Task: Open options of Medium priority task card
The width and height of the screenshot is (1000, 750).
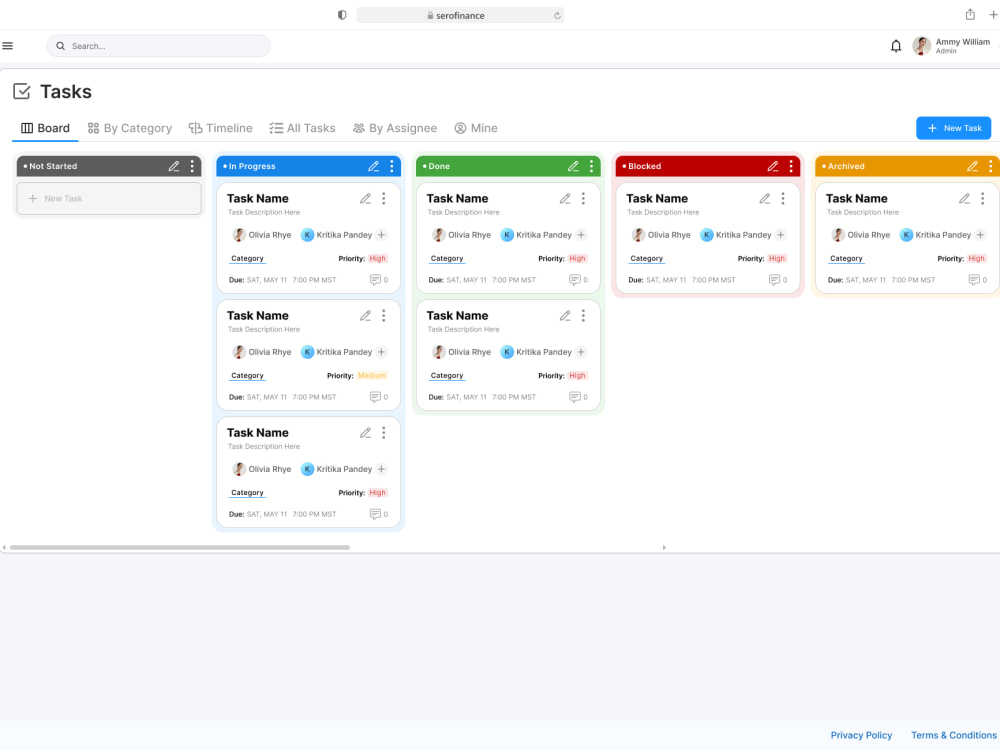Action: (384, 316)
